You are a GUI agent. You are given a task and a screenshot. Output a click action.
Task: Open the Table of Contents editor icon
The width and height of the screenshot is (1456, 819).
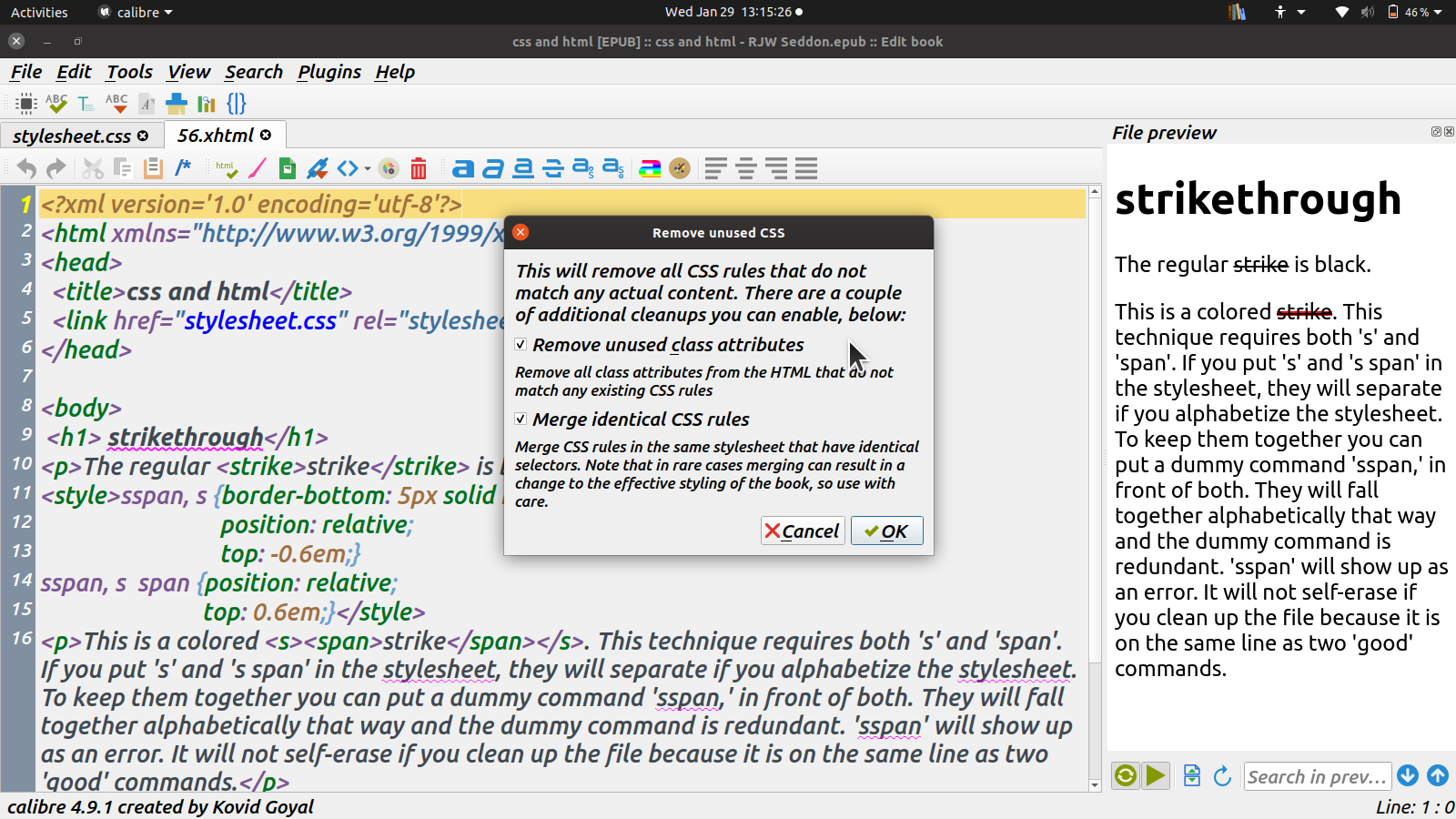86,104
